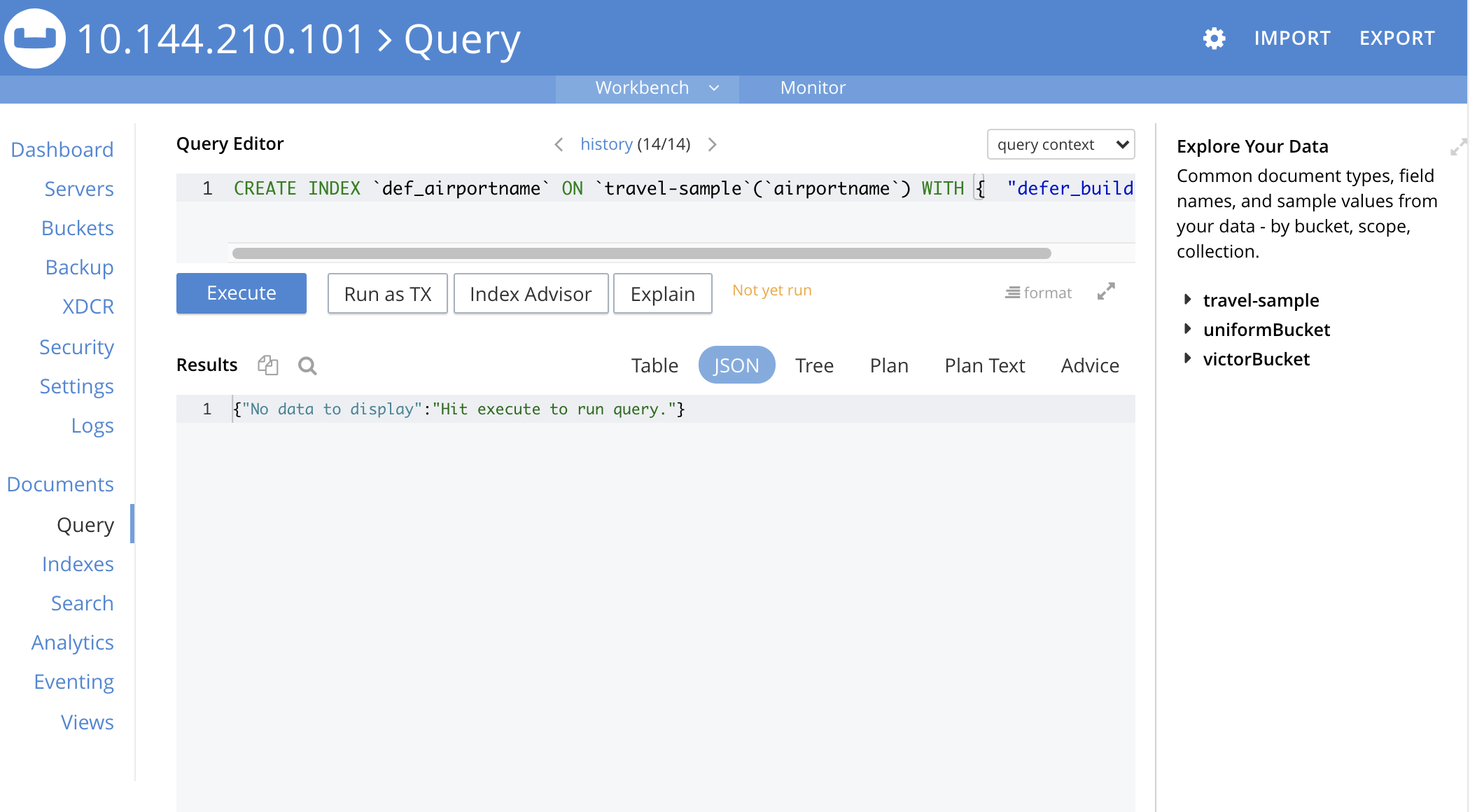Viewport: 1470px width, 812px height.
Task: Go to previous history query arrow
Action: 559,144
